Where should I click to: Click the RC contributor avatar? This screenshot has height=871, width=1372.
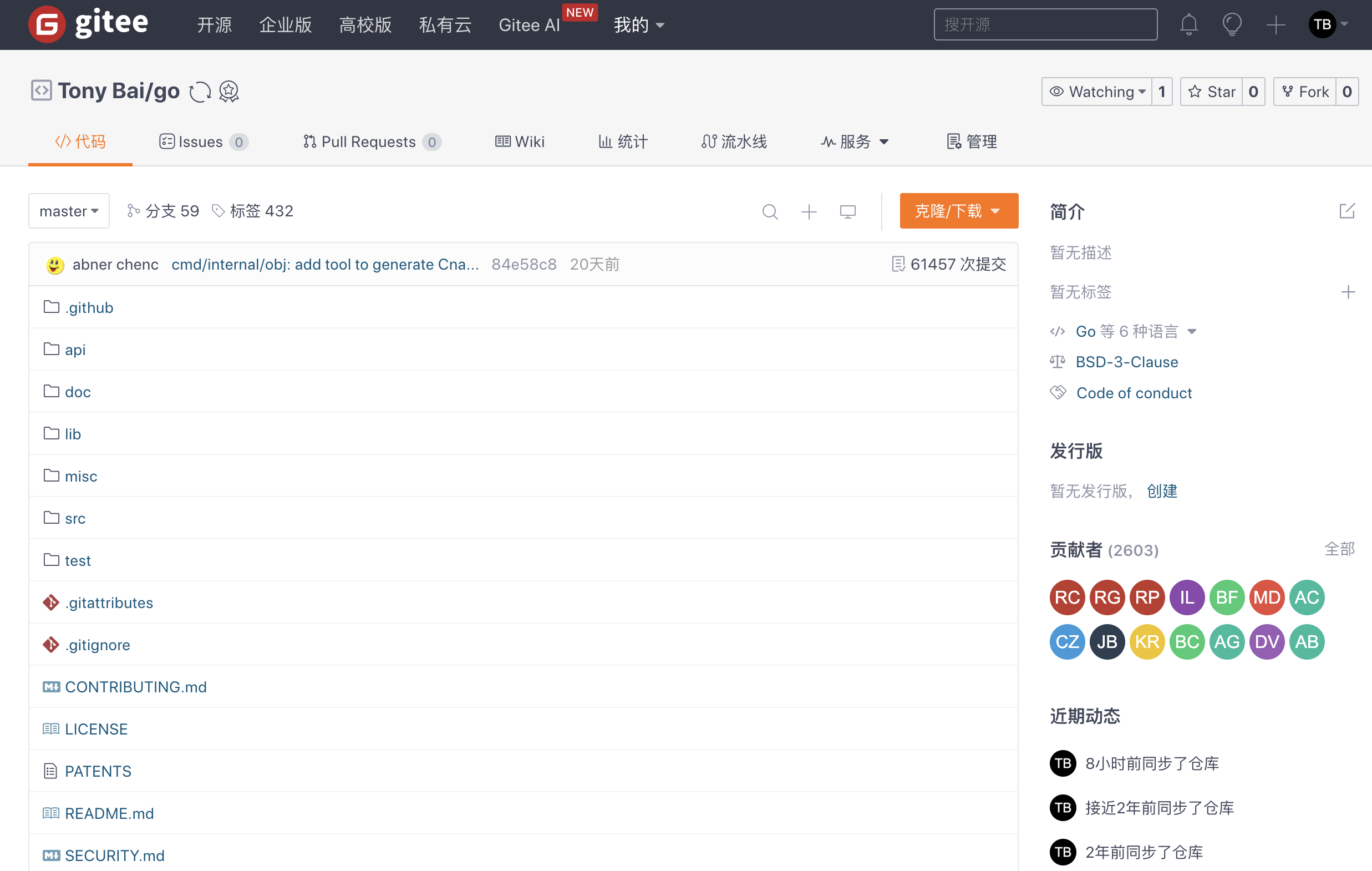[1066, 597]
